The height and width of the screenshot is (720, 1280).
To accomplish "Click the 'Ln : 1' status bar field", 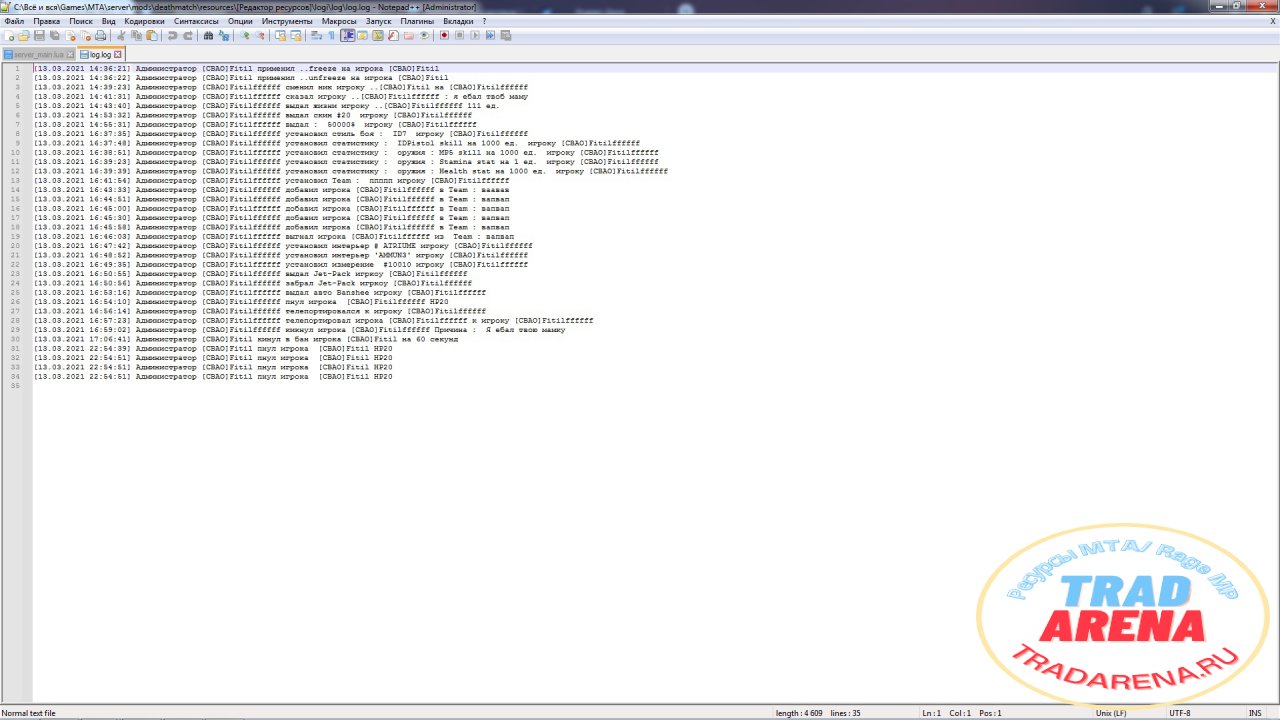I will pos(931,713).
